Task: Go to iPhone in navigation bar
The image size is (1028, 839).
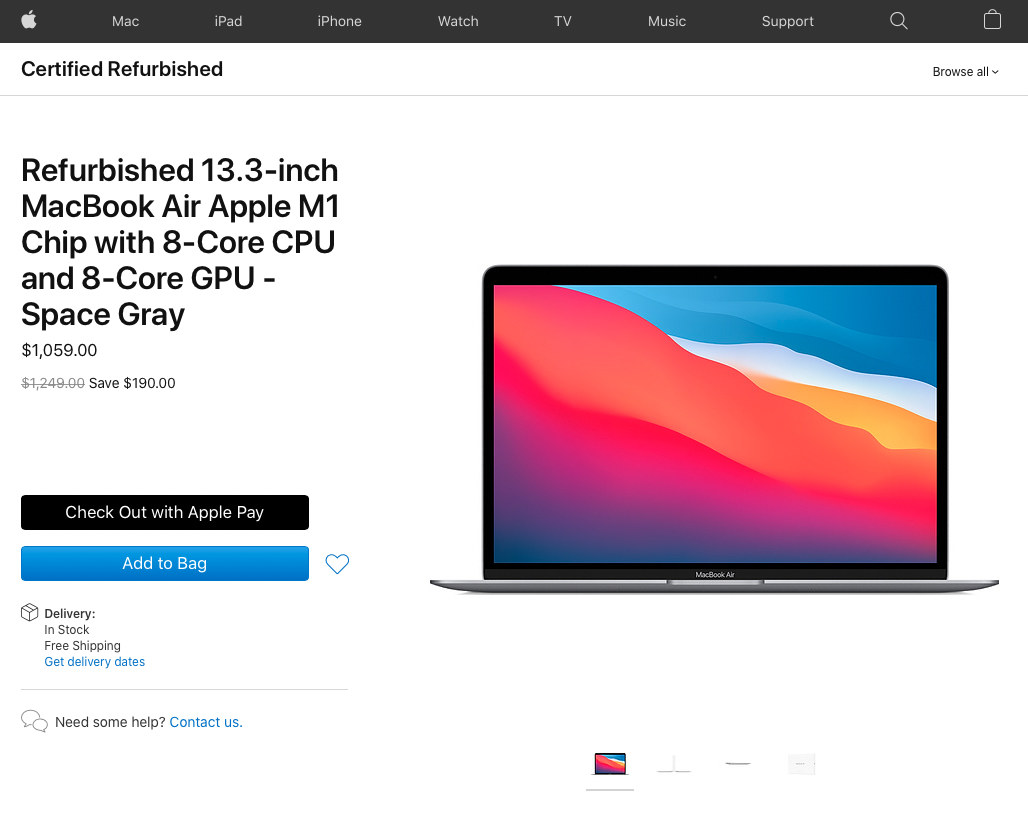Action: 339,21
